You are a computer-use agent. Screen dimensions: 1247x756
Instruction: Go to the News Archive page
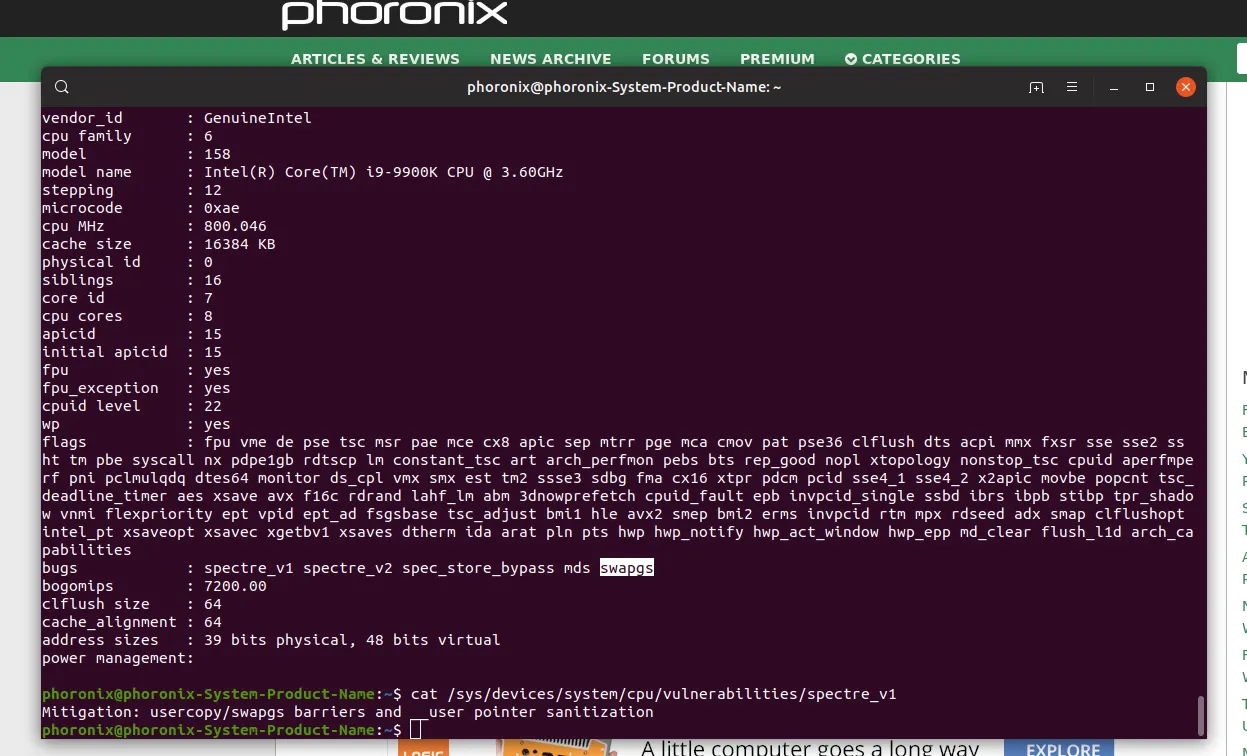pos(550,59)
